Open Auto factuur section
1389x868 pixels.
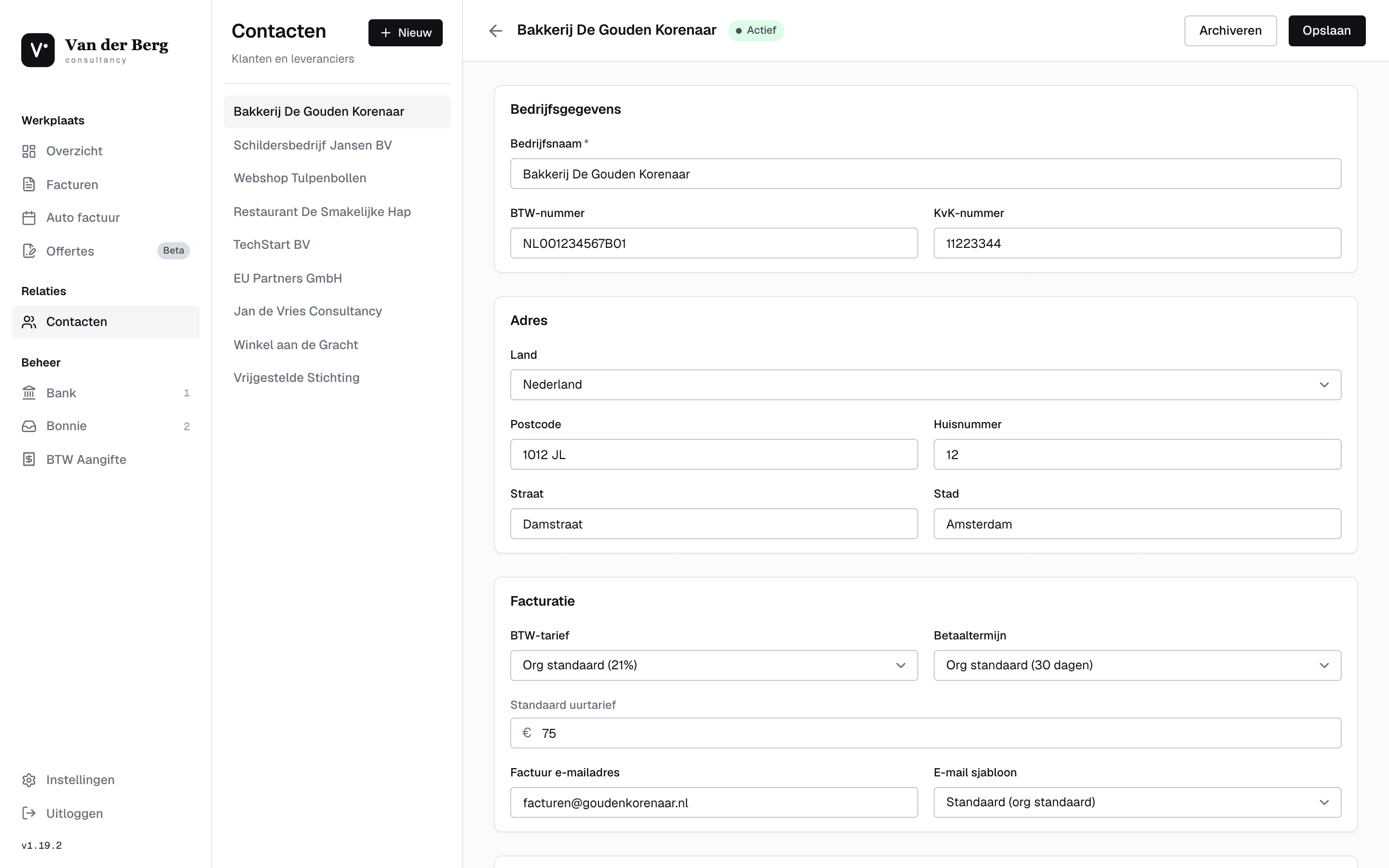(x=106, y=217)
